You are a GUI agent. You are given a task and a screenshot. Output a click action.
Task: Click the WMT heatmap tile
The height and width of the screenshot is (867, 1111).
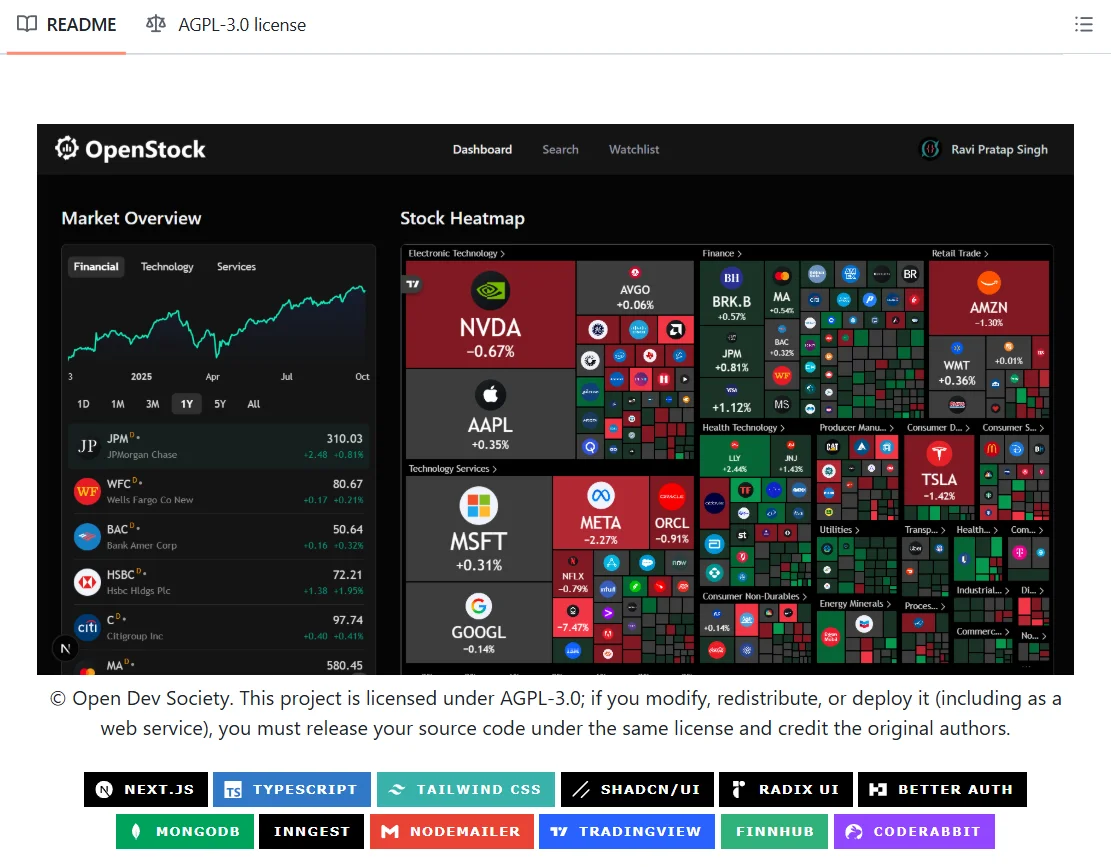[957, 364]
